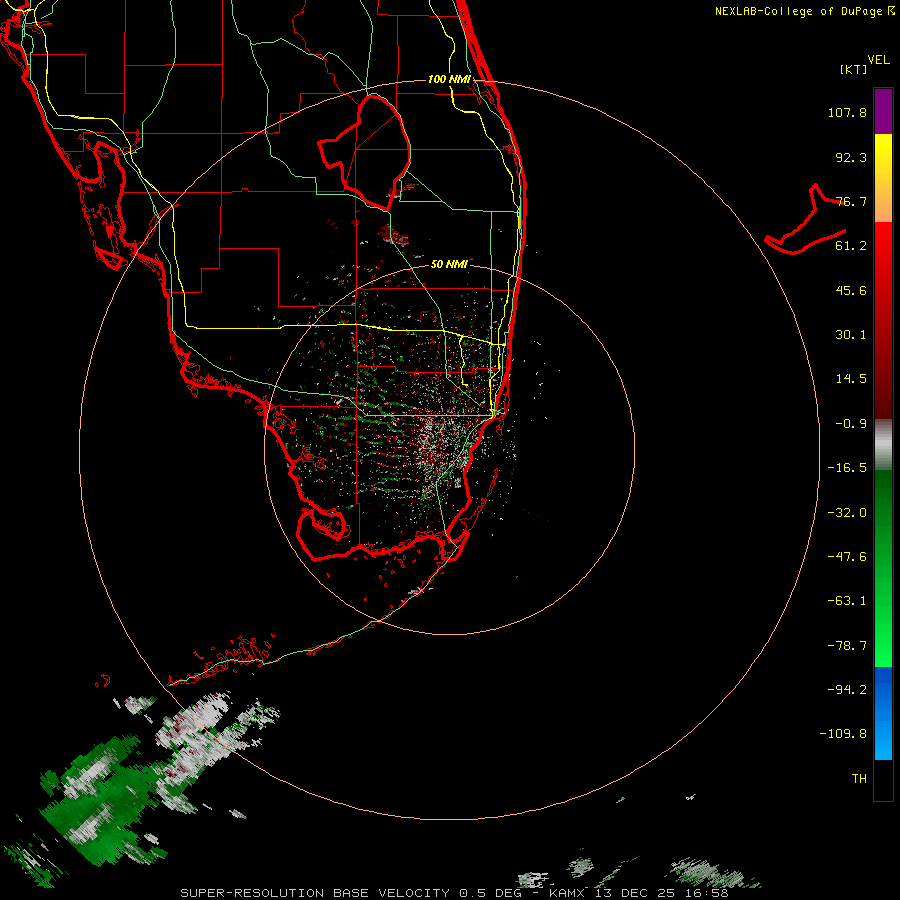Click the [KT] units label
900x900 pixels.
(854, 69)
